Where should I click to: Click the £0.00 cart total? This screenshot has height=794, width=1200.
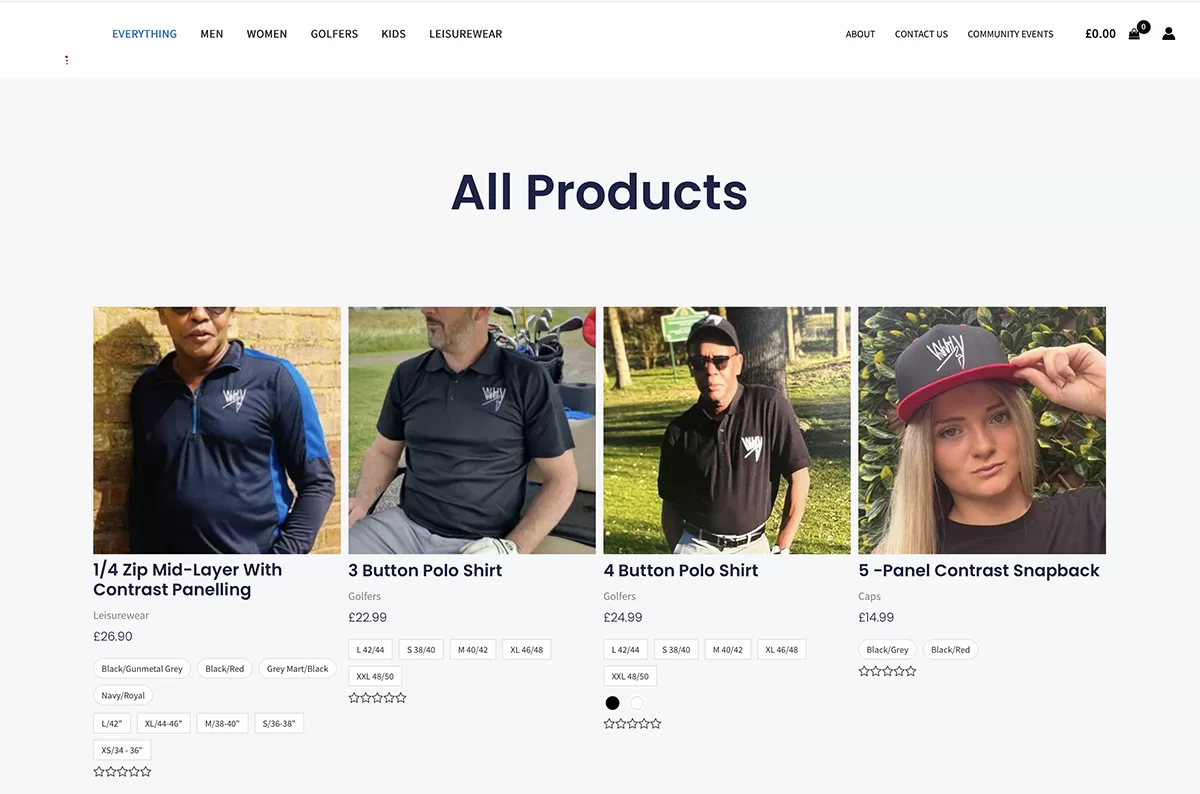pyautogui.click(x=1100, y=34)
